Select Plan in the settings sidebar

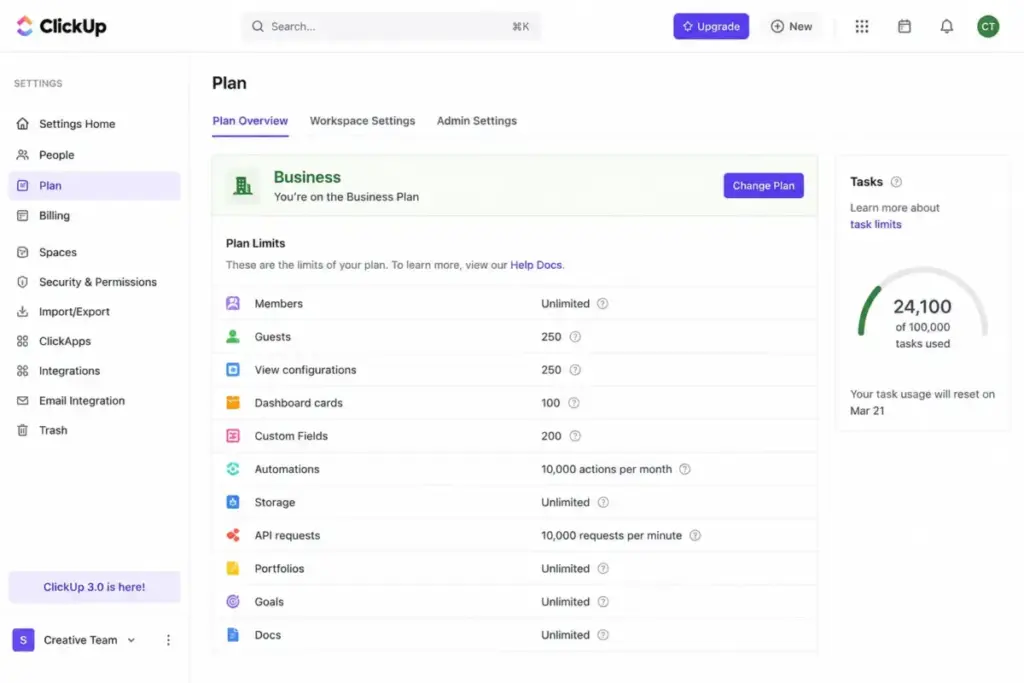pyautogui.click(x=94, y=185)
